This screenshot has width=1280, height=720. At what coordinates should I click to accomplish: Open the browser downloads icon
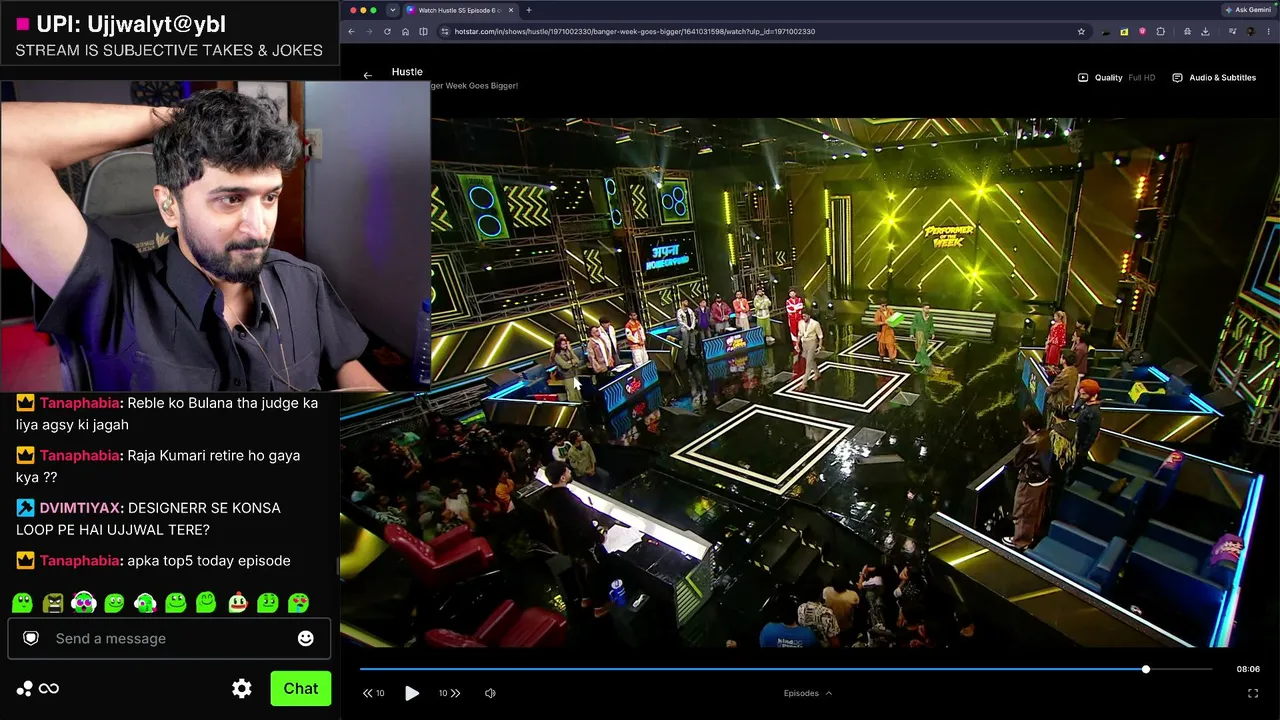[x=1205, y=31]
